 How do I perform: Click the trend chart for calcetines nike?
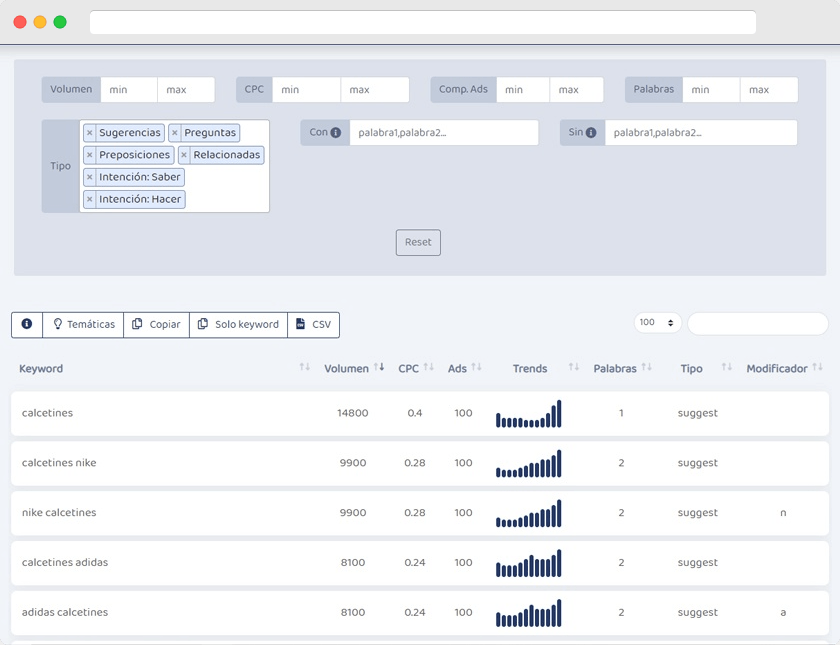529,463
